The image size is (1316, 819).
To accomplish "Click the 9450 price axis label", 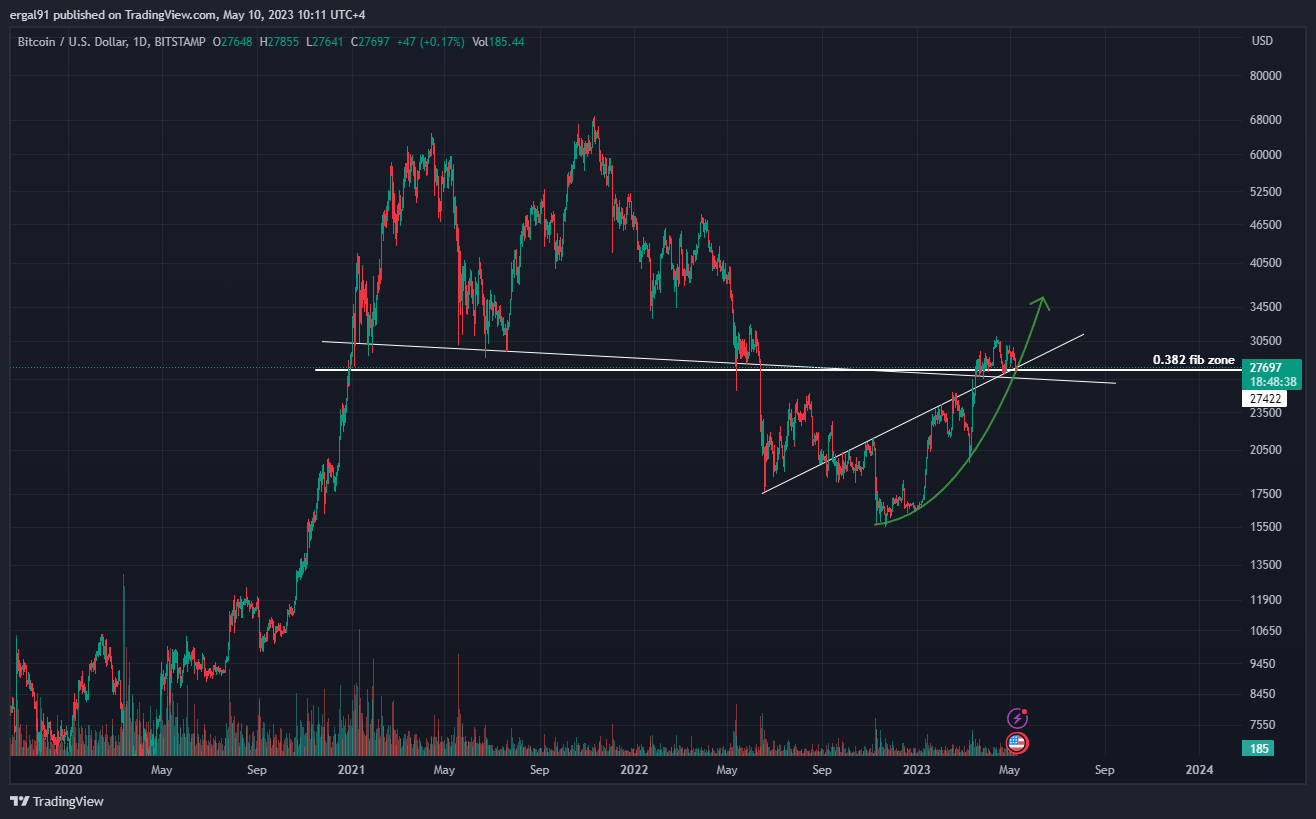I will (1263, 664).
